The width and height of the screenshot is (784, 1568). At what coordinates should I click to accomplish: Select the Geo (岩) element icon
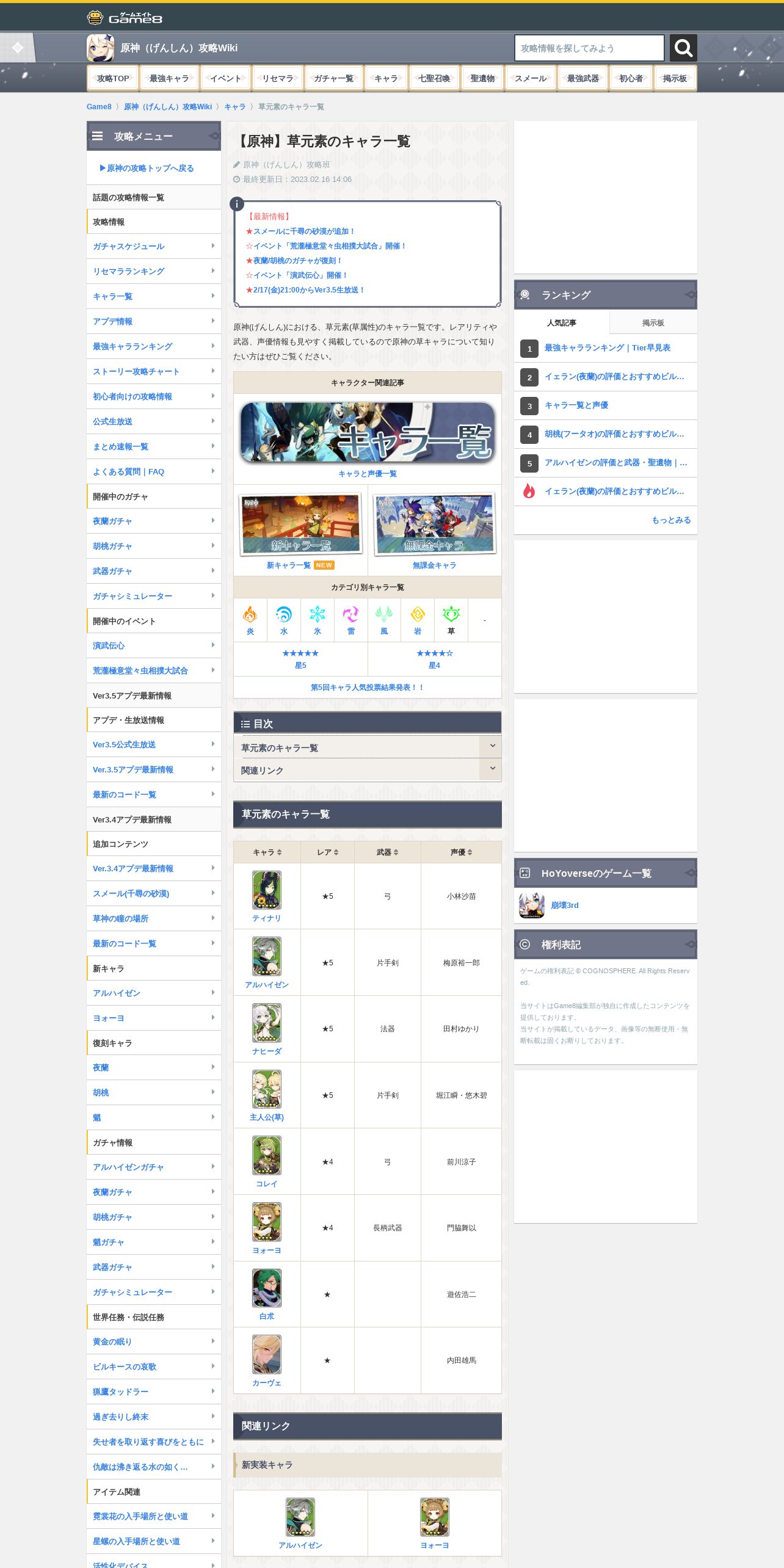(x=418, y=614)
